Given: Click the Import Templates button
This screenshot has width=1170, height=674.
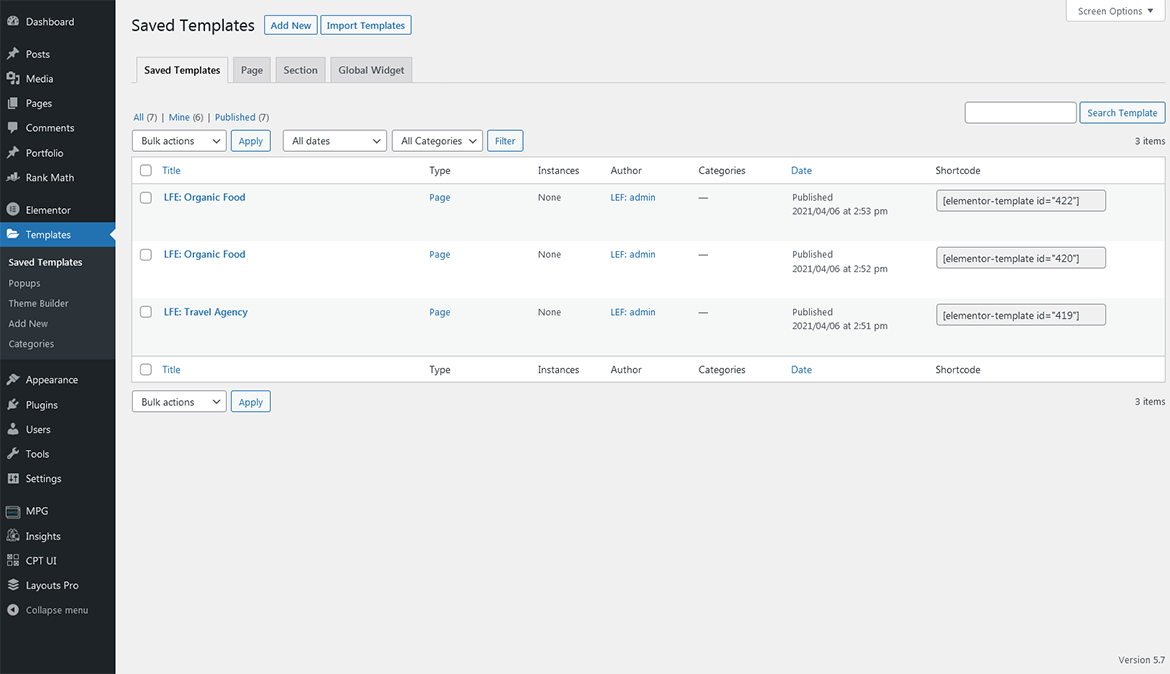Looking at the screenshot, I should click(366, 25).
